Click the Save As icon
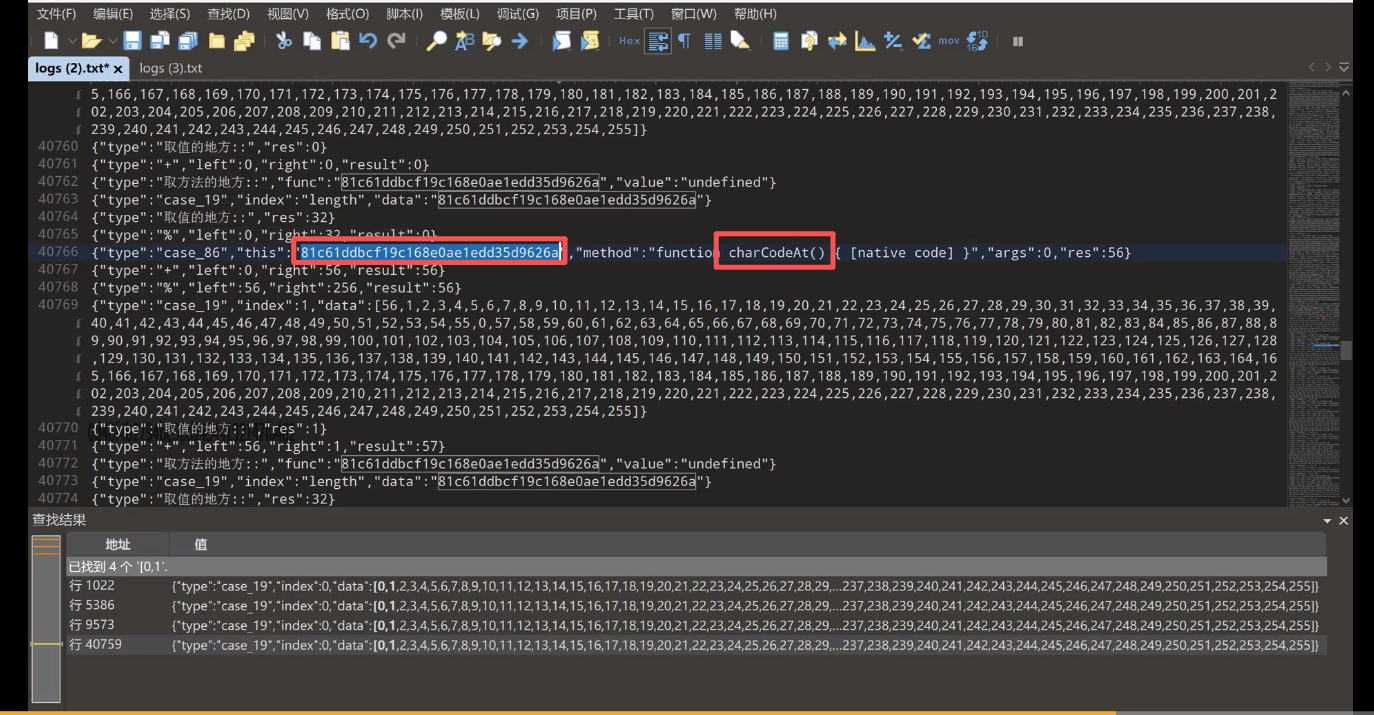The width and height of the screenshot is (1374, 715). pos(160,41)
